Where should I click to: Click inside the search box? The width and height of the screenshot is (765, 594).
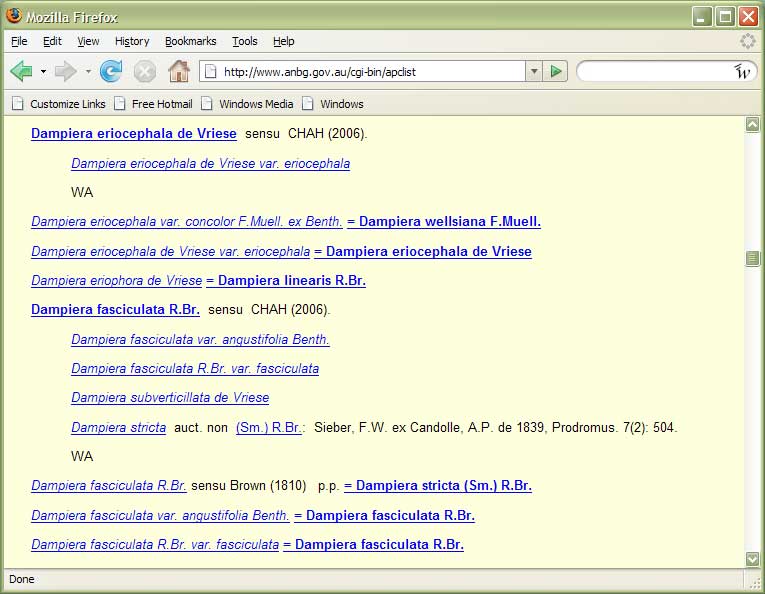(655, 71)
